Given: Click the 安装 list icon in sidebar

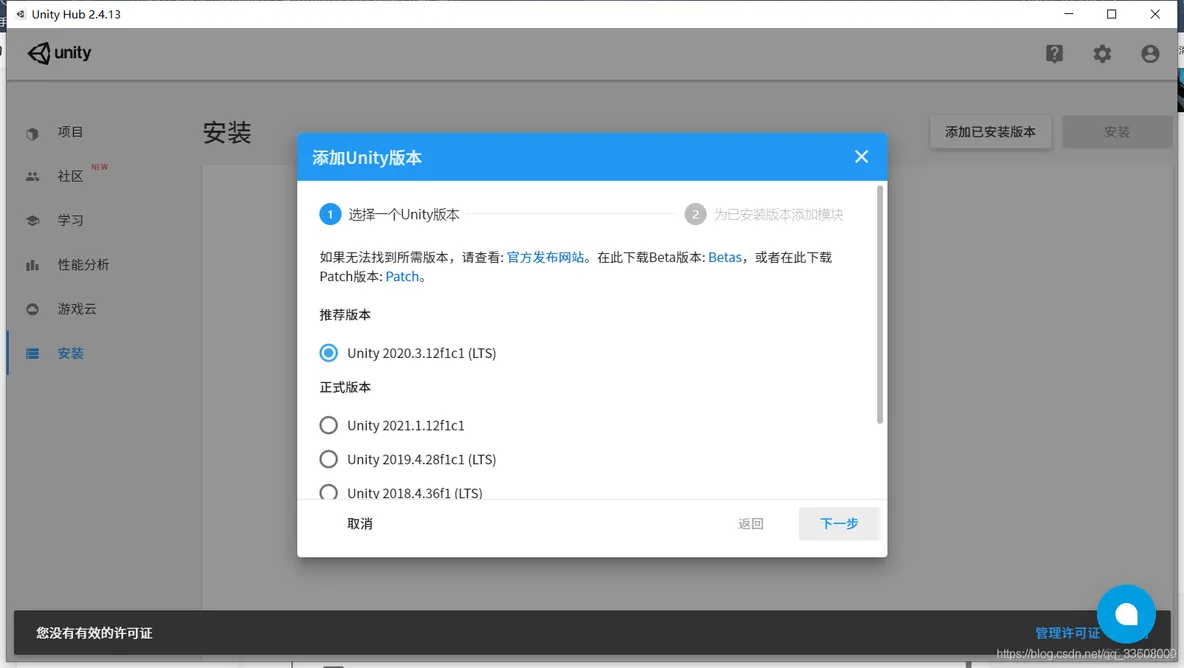Looking at the screenshot, I should [32, 353].
